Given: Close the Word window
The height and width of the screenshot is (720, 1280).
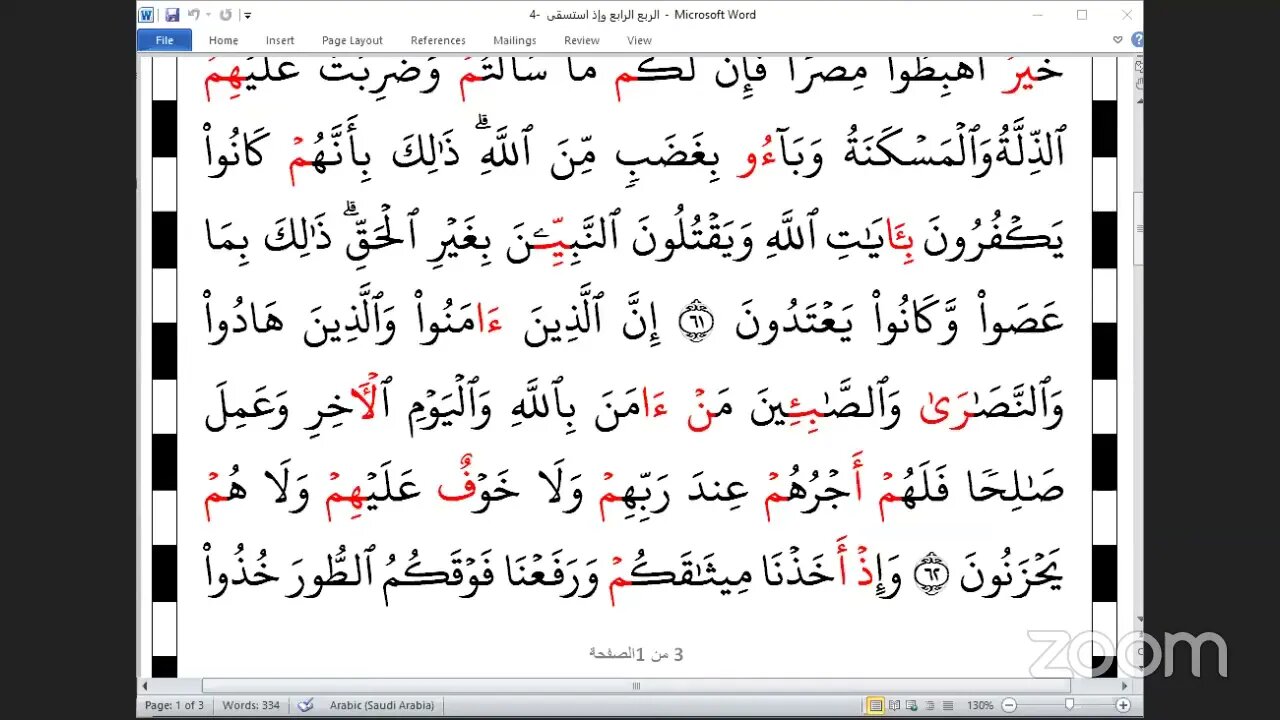Looking at the screenshot, I should coord(1127,15).
